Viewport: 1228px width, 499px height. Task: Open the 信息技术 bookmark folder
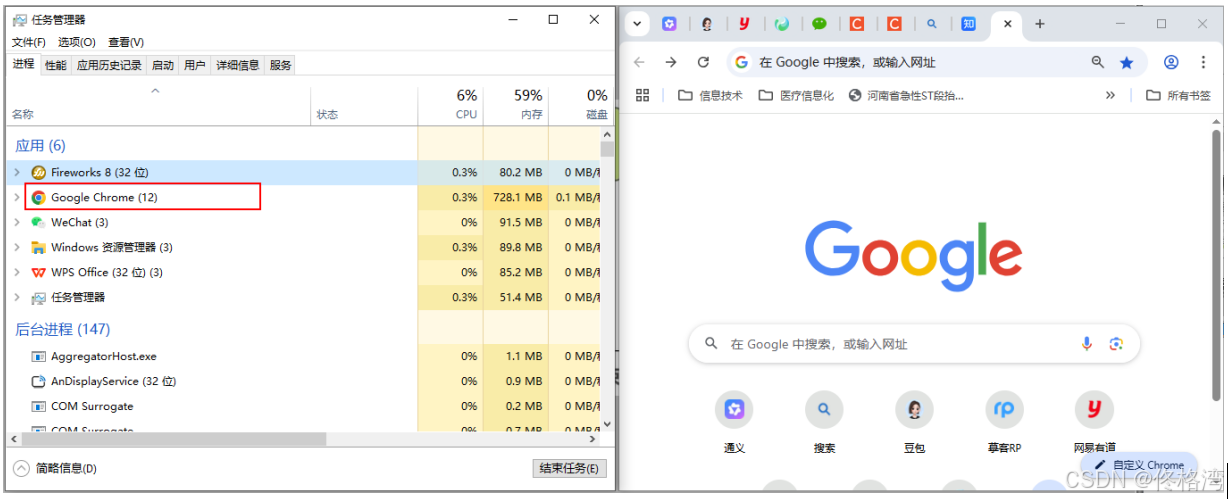[710, 95]
